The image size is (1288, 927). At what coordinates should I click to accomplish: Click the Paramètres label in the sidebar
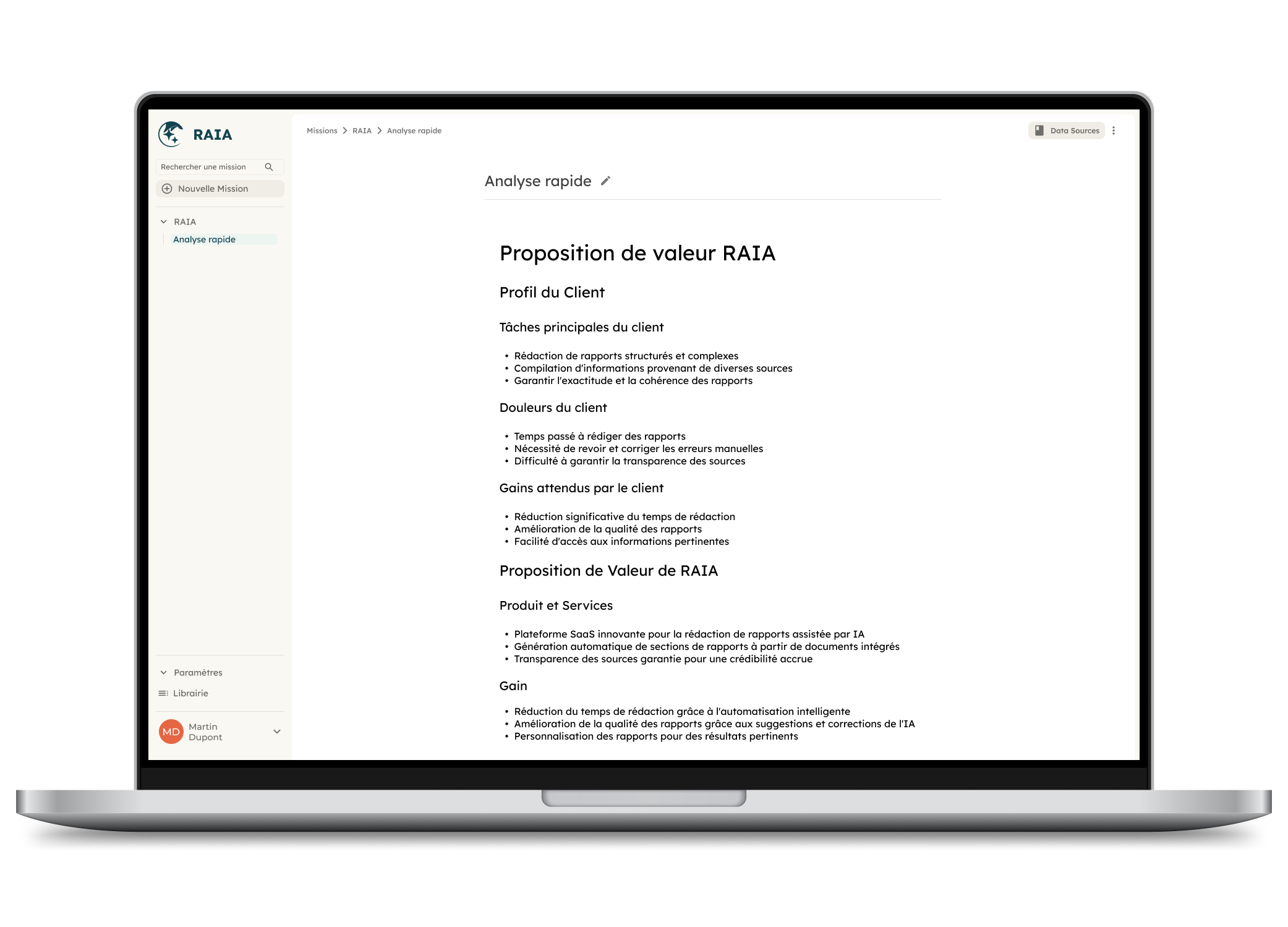(198, 672)
